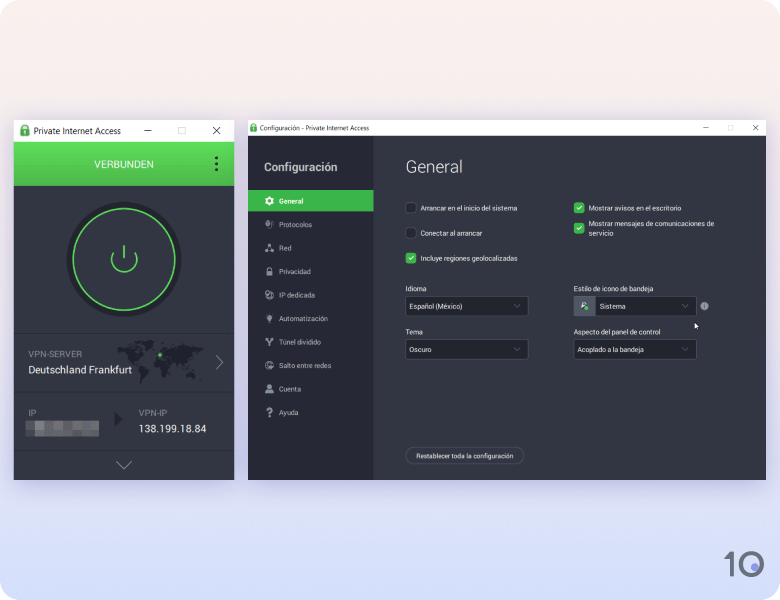Click the VERBUNDEN status label

(124, 164)
